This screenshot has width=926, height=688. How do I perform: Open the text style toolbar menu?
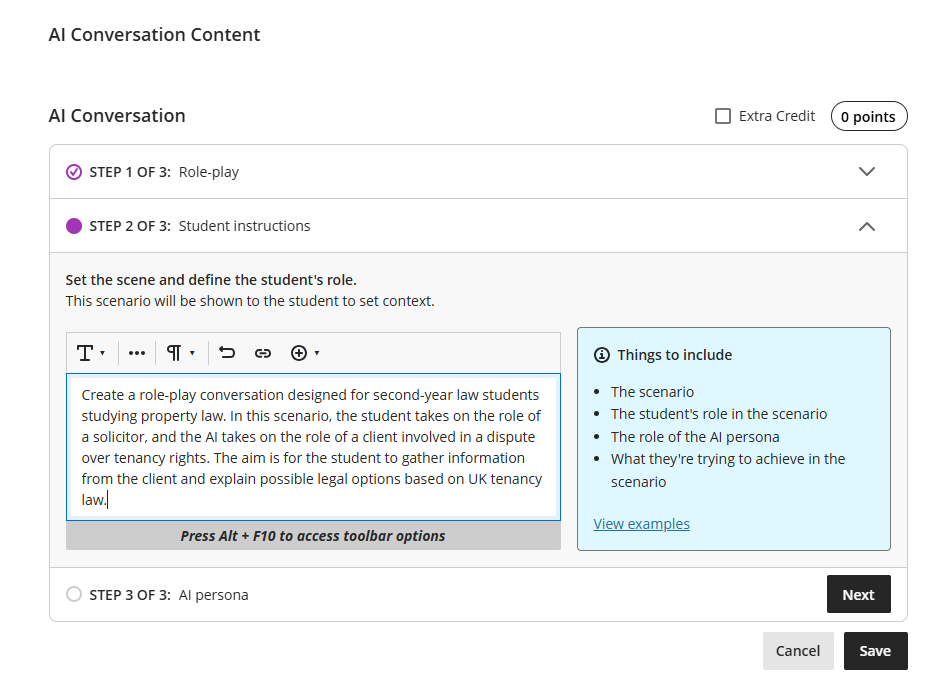click(90, 353)
